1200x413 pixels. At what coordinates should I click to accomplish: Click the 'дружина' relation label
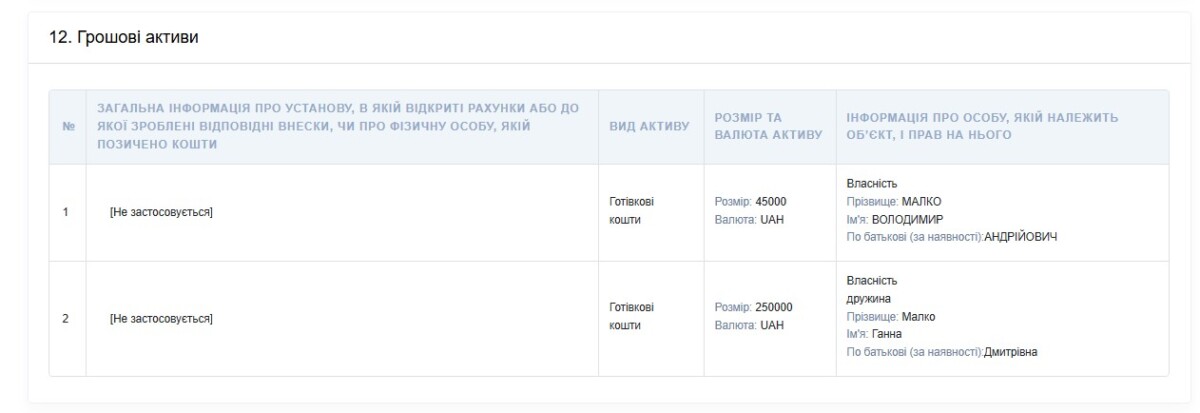click(868, 298)
